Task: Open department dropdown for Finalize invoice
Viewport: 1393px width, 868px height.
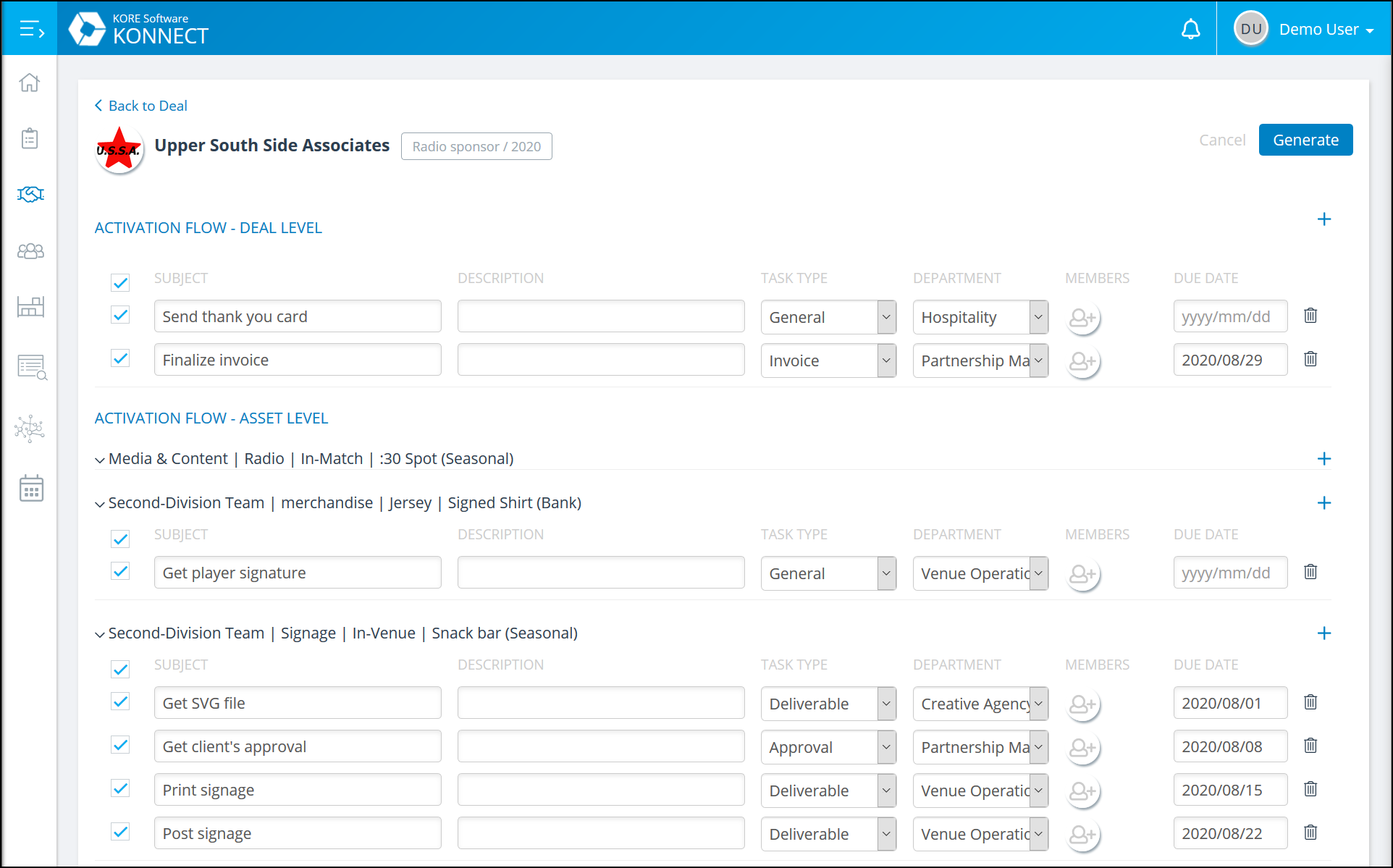Action: click(x=980, y=361)
